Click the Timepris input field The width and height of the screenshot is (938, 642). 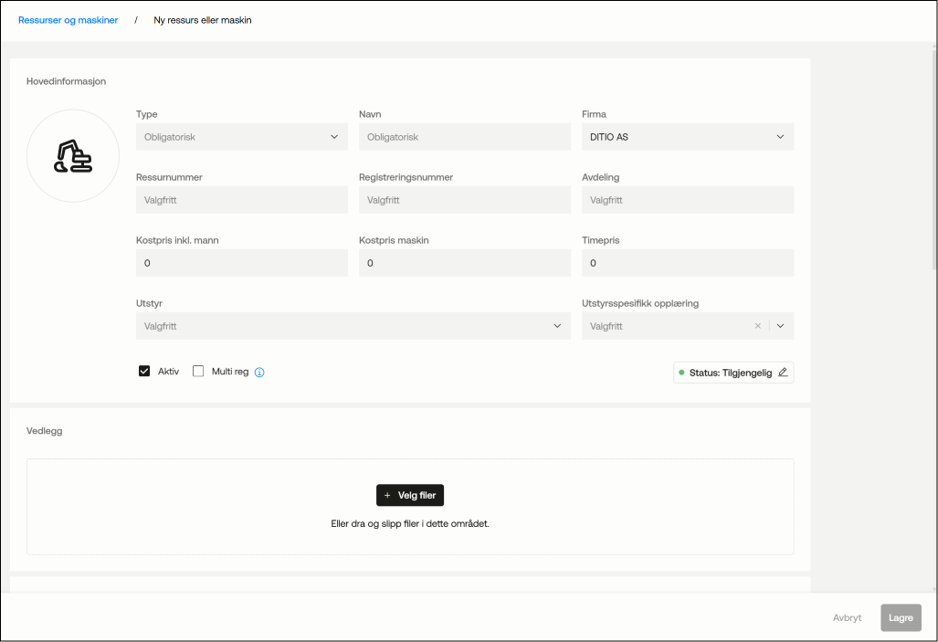(x=687, y=263)
